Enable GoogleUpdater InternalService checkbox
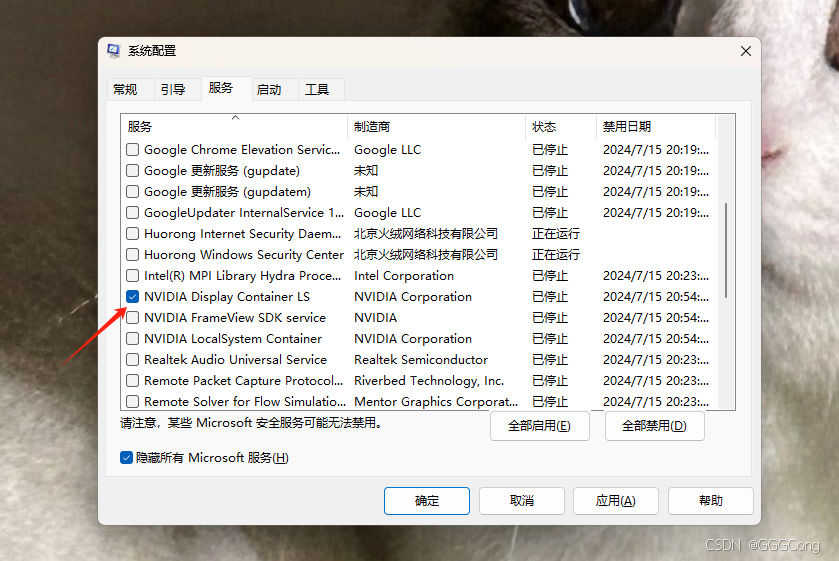The width and height of the screenshot is (839, 561). click(x=132, y=213)
